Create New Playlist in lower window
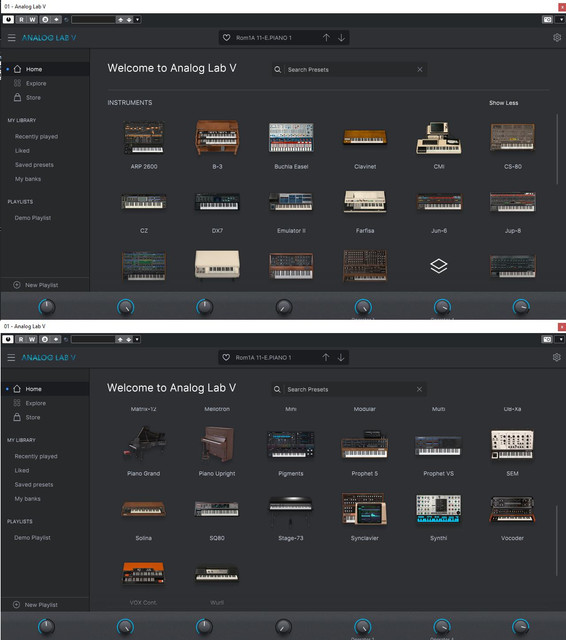This screenshot has width=566, height=640. [x=36, y=605]
